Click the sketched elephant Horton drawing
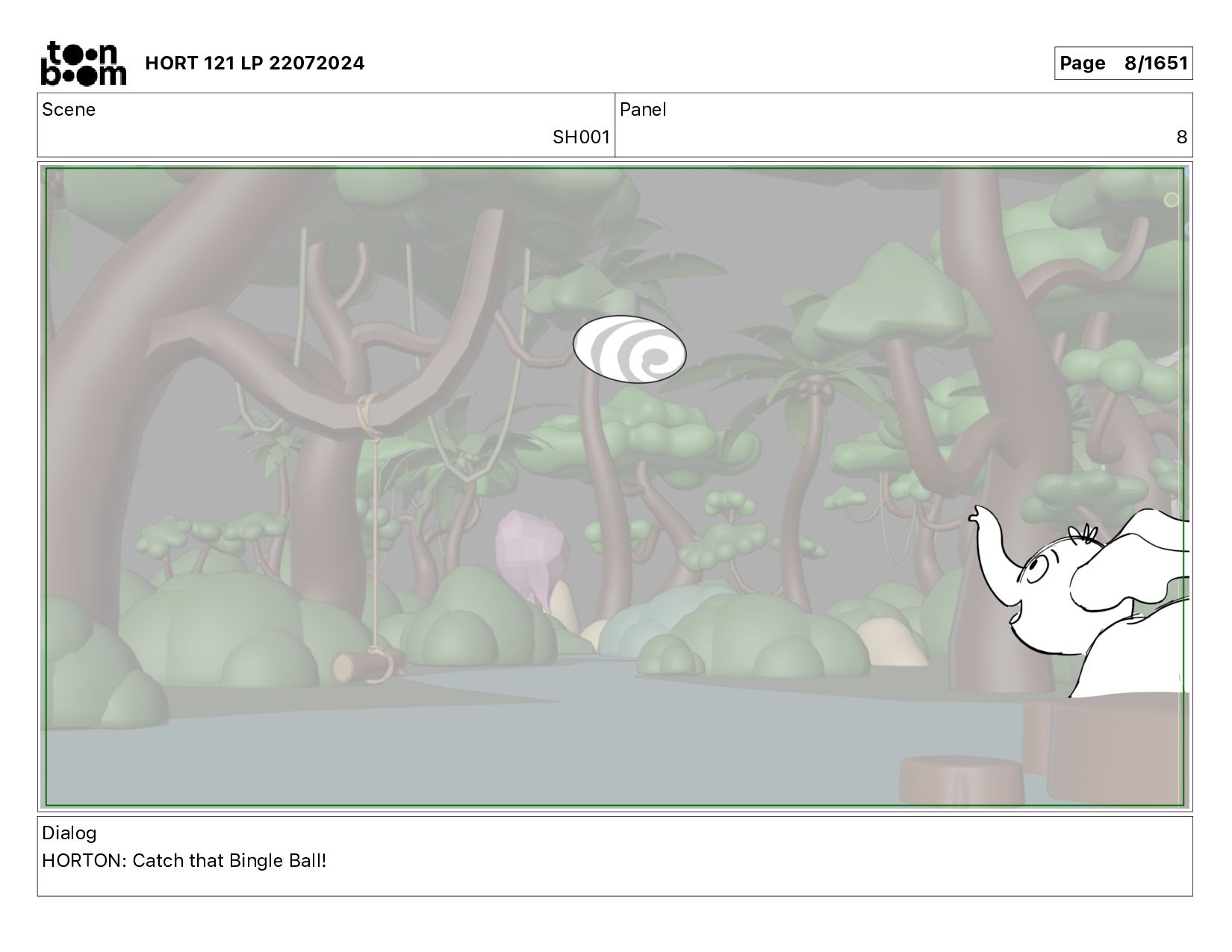Viewport: 1232px width, 952px height. (x=1079, y=602)
